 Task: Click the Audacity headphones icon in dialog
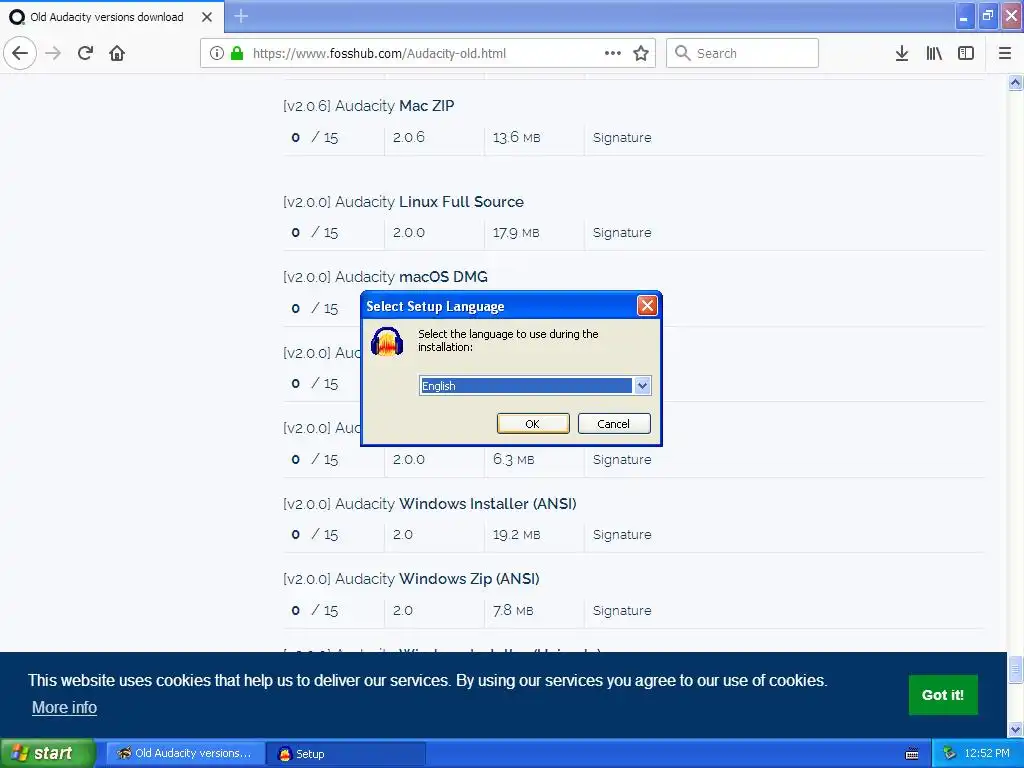387,342
